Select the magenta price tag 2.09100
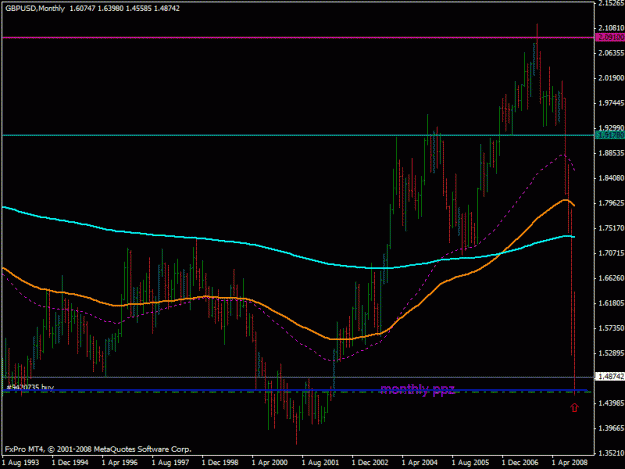The height and width of the screenshot is (469, 625). coord(610,37)
